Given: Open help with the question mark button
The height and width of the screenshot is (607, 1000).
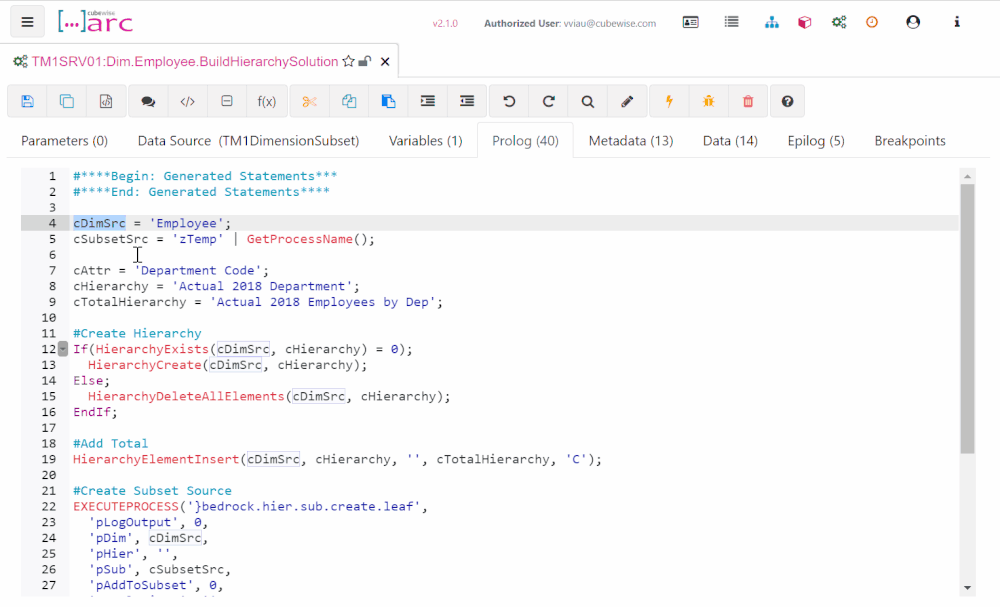Looking at the screenshot, I should point(787,100).
